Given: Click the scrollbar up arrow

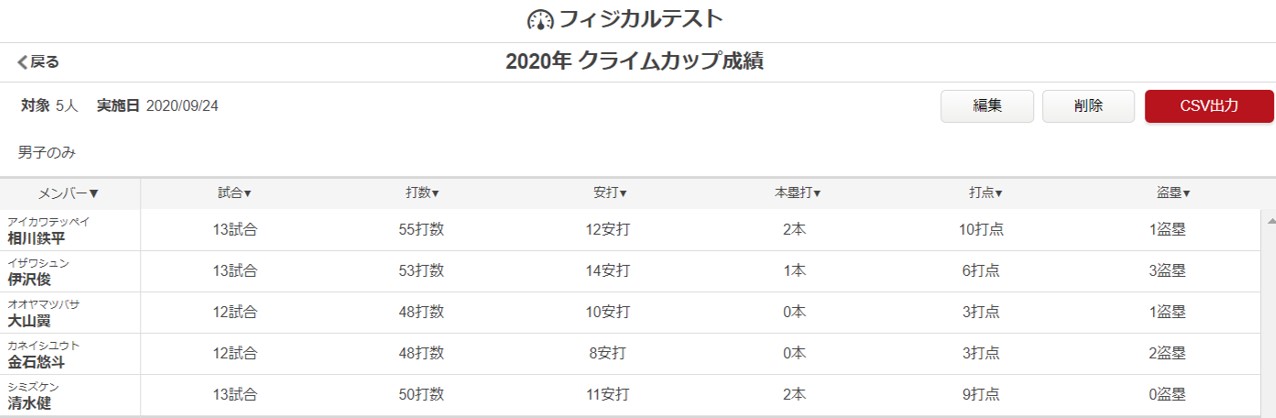Looking at the screenshot, I should click(1270, 219).
